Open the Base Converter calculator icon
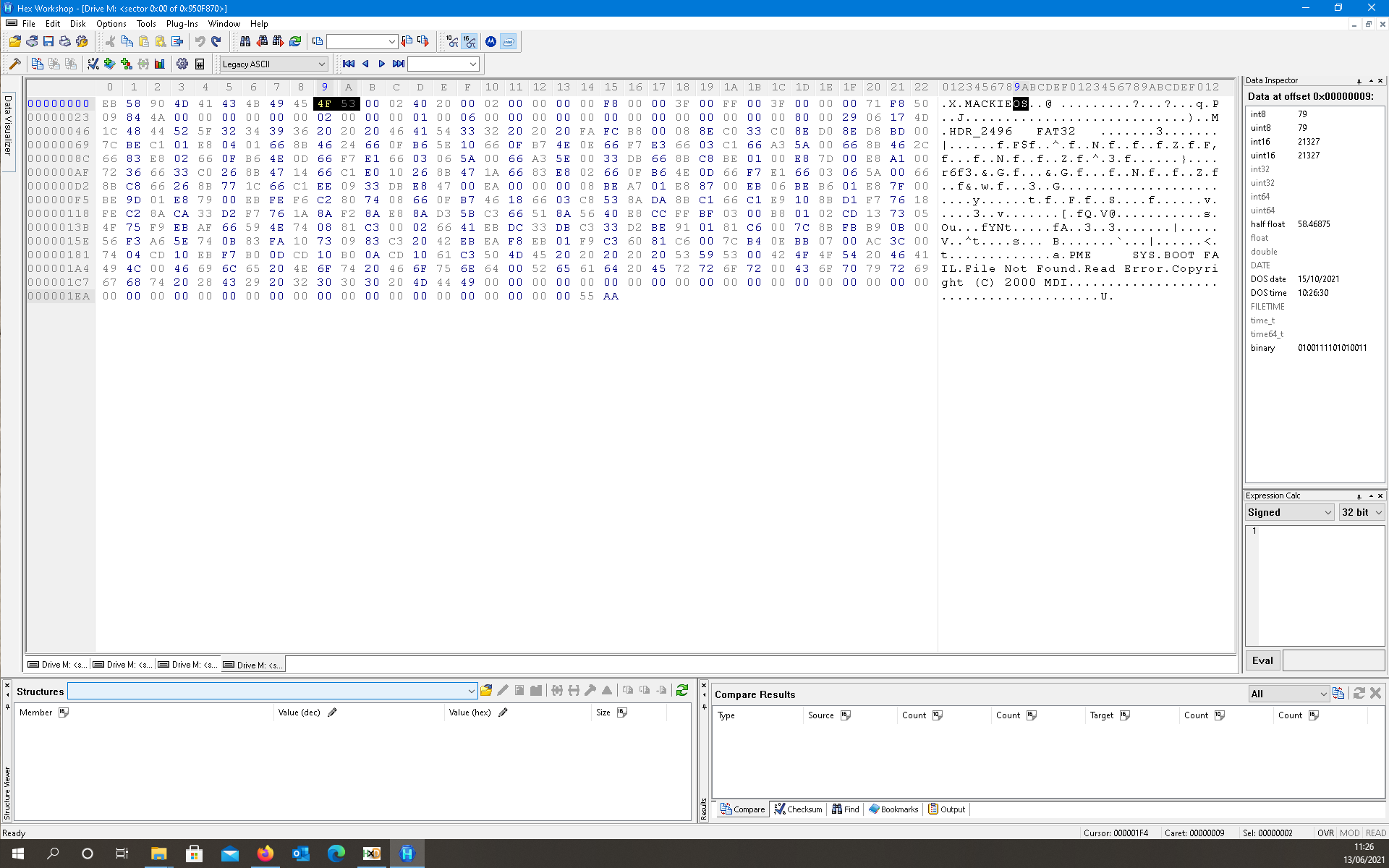The height and width of the screenshot is (868, 1389). click(x=200, y=64)
